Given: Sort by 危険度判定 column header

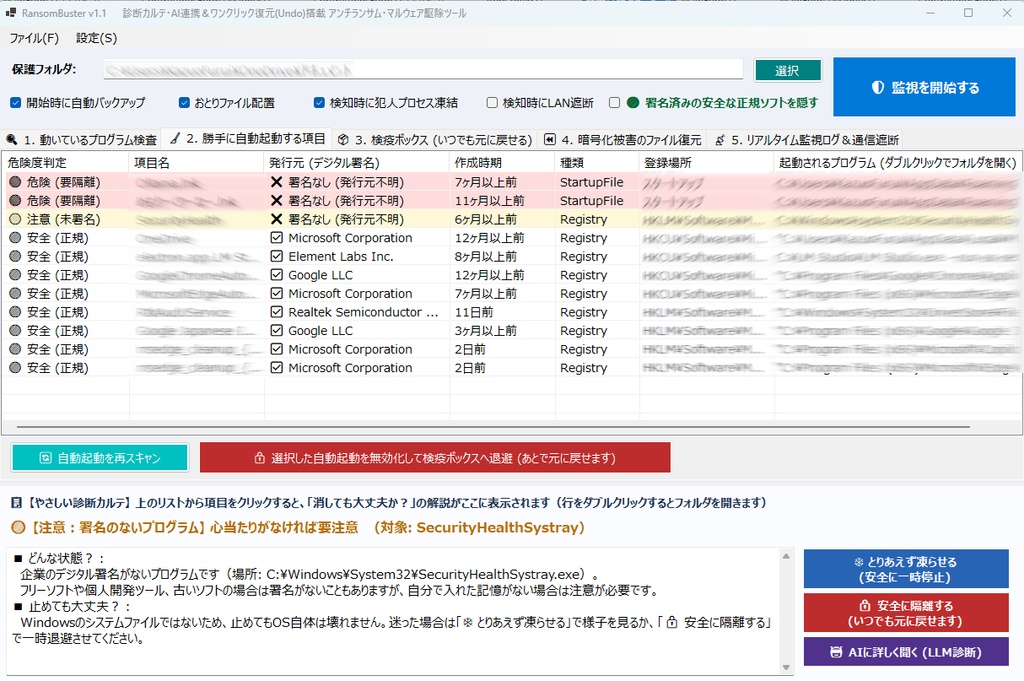Looking at the screenshot, I should (x=65, y=163).
